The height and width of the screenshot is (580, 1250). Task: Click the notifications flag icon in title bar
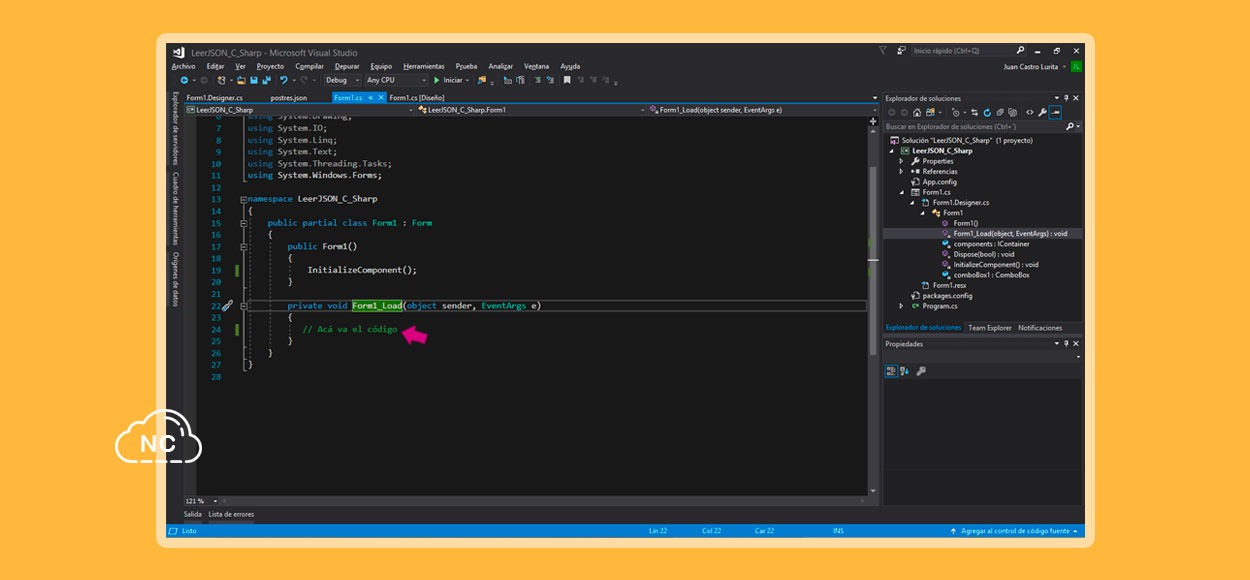(883, 50)
